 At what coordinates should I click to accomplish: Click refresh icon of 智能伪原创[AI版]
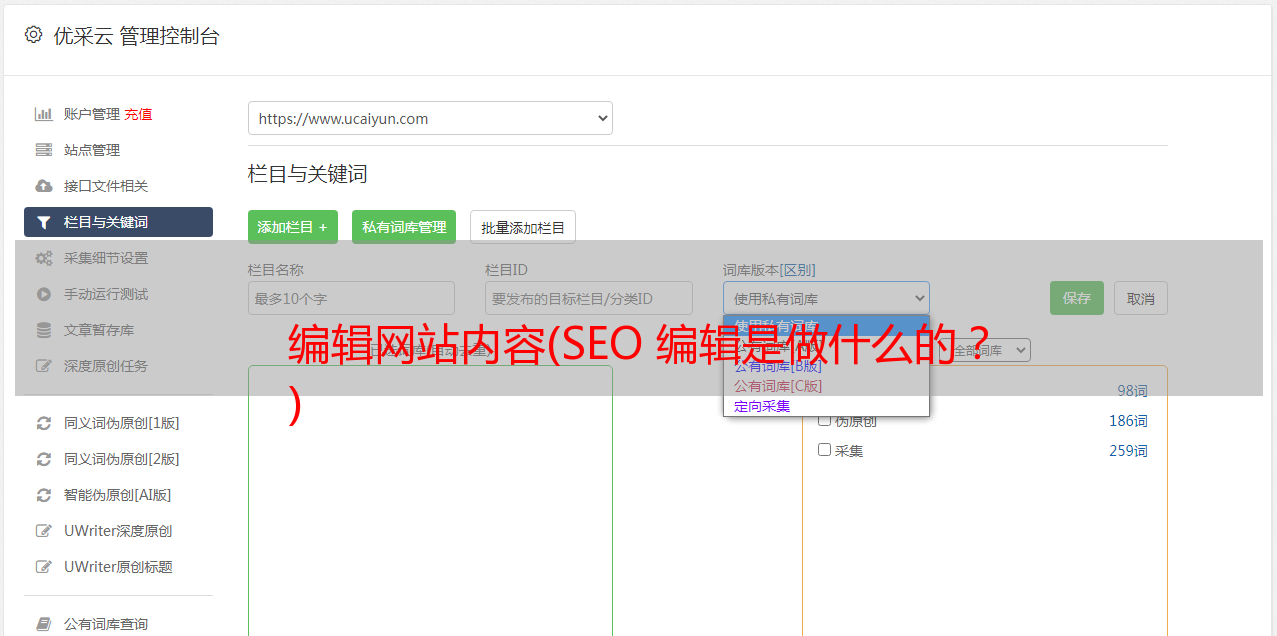pyautogui.click(x=43, y=495)
